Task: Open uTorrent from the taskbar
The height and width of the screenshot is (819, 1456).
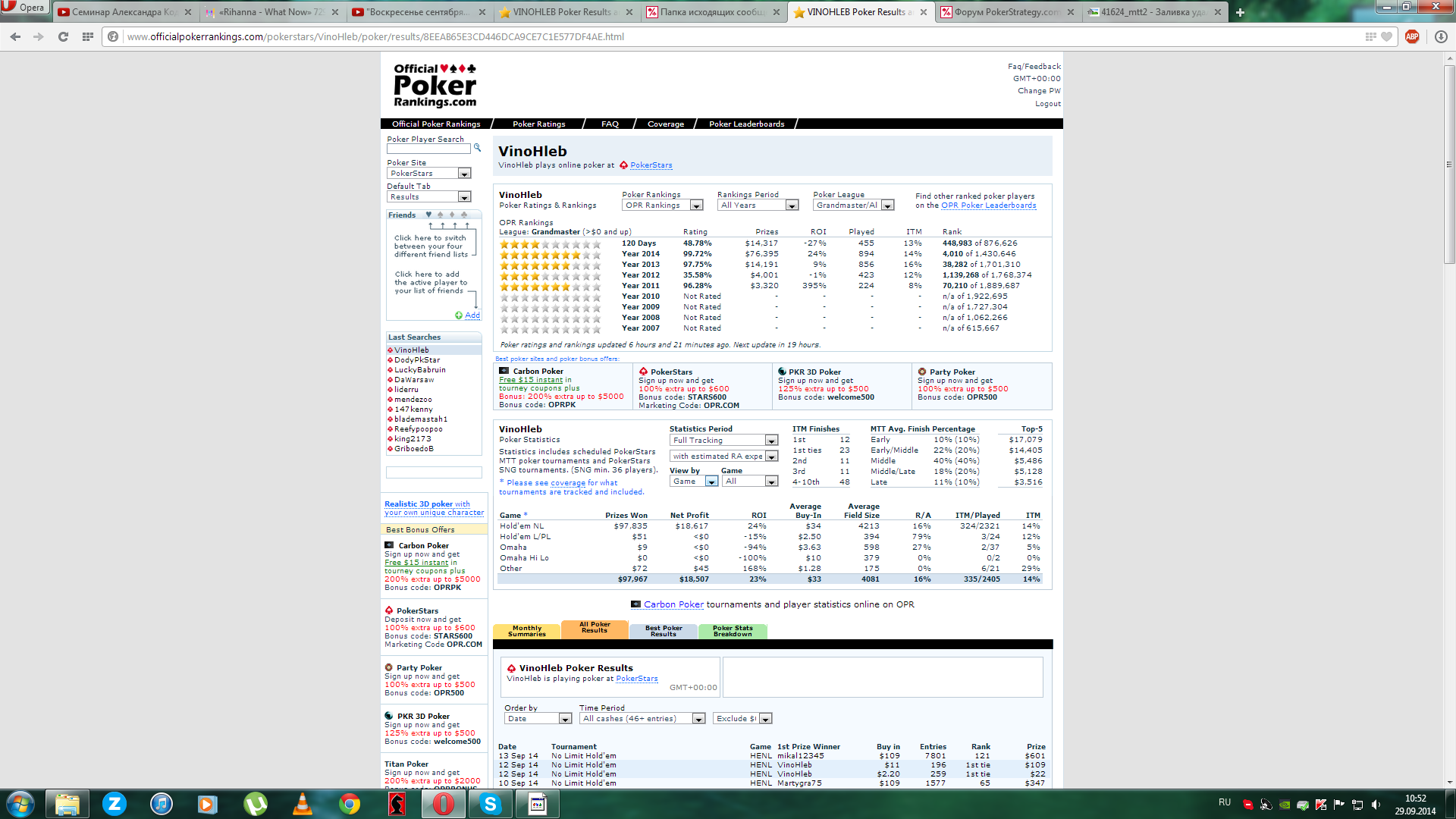Action: tap(256, 804)
